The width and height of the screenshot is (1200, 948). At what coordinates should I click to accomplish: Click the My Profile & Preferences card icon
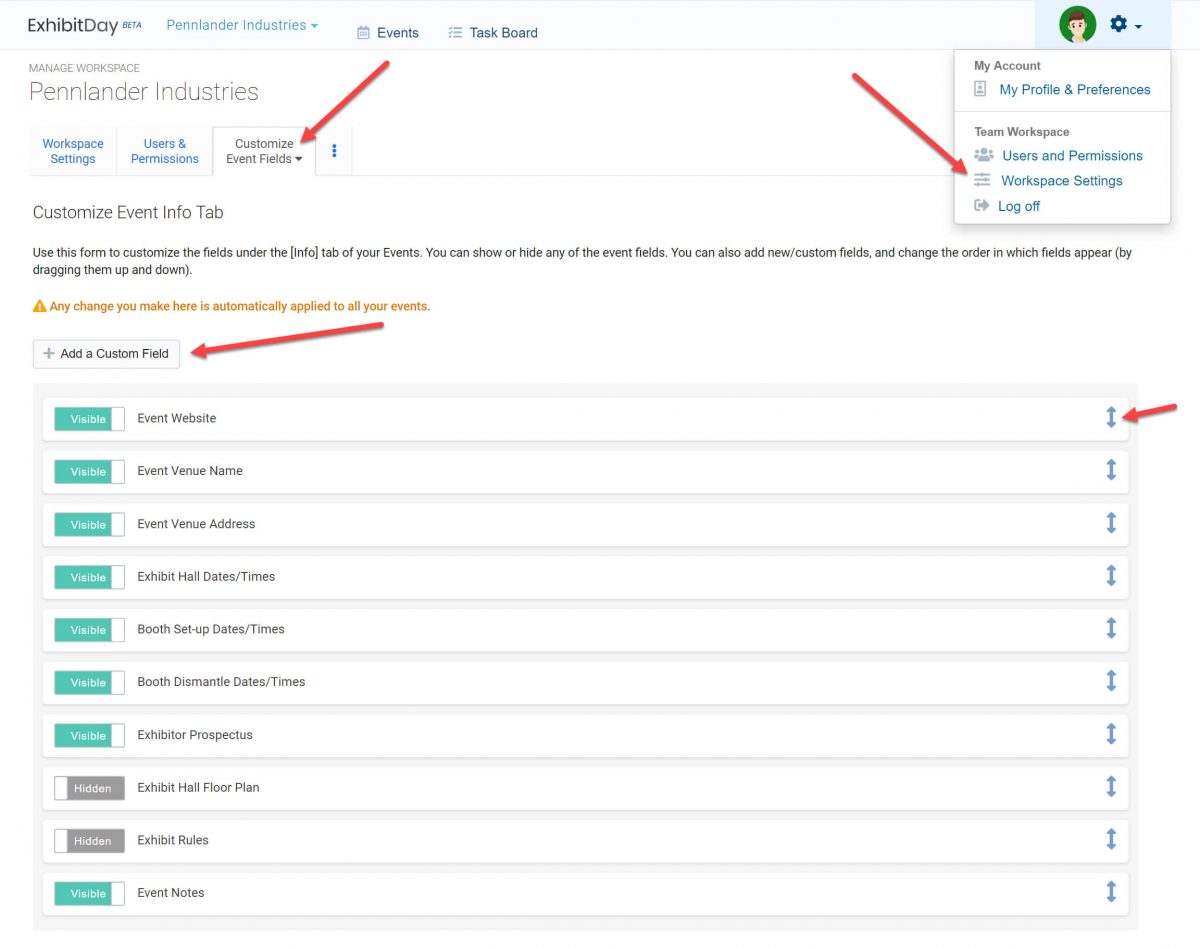(x=979, y=89)
